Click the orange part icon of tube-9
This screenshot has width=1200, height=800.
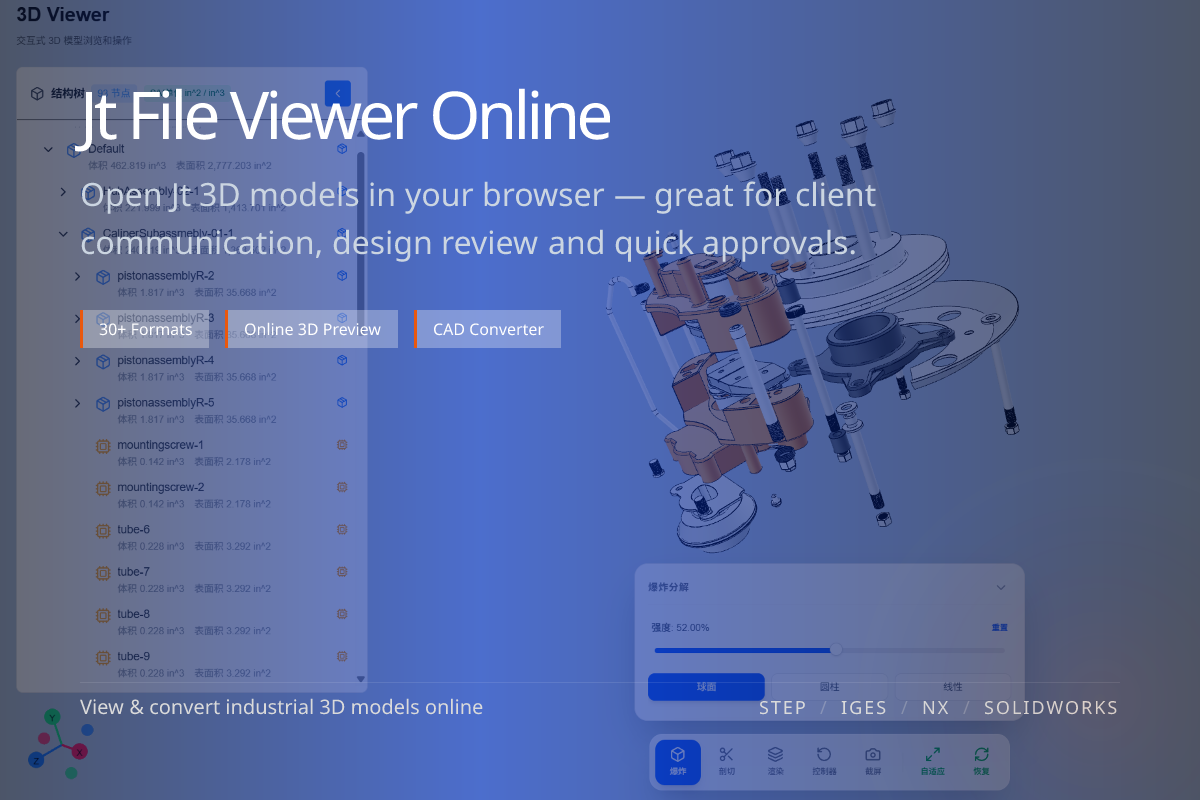102,657
